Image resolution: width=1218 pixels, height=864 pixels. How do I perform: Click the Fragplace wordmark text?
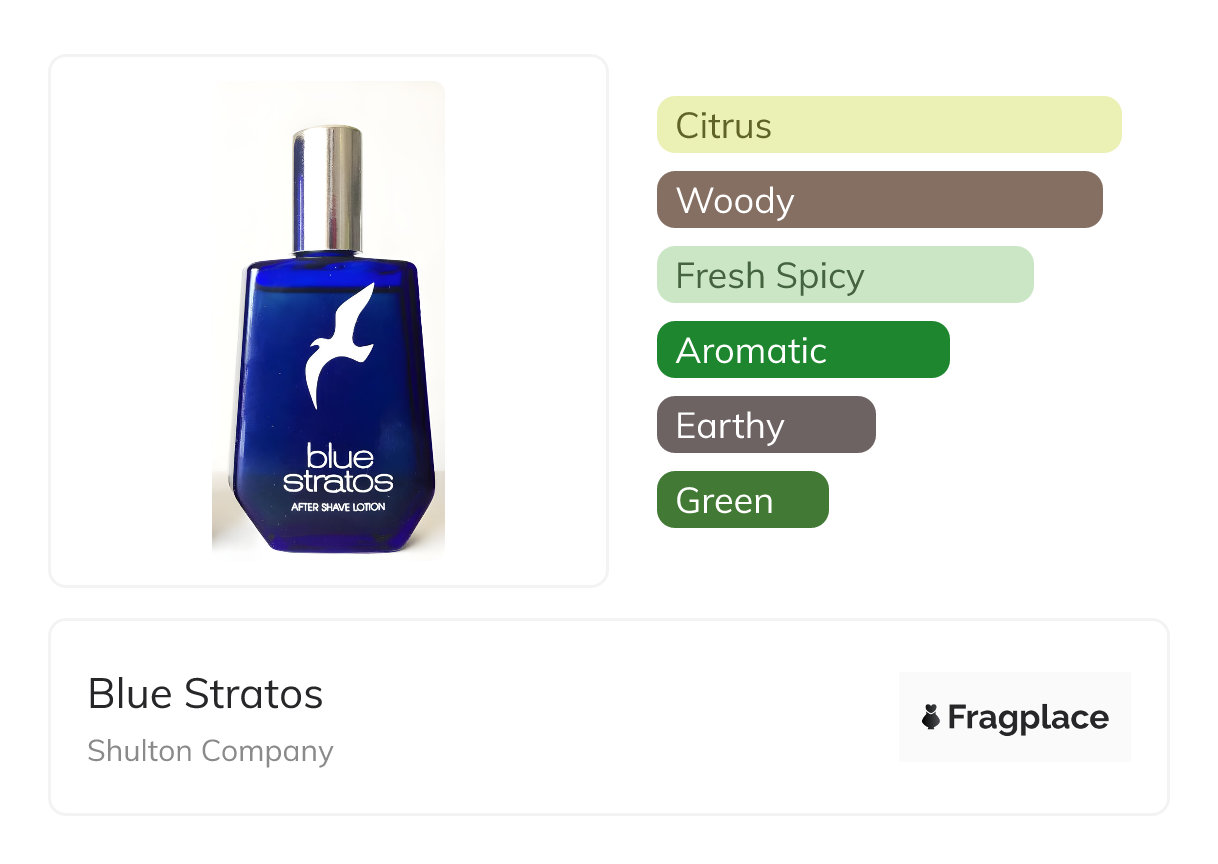pyautogui.click(x=1028, y=718)
